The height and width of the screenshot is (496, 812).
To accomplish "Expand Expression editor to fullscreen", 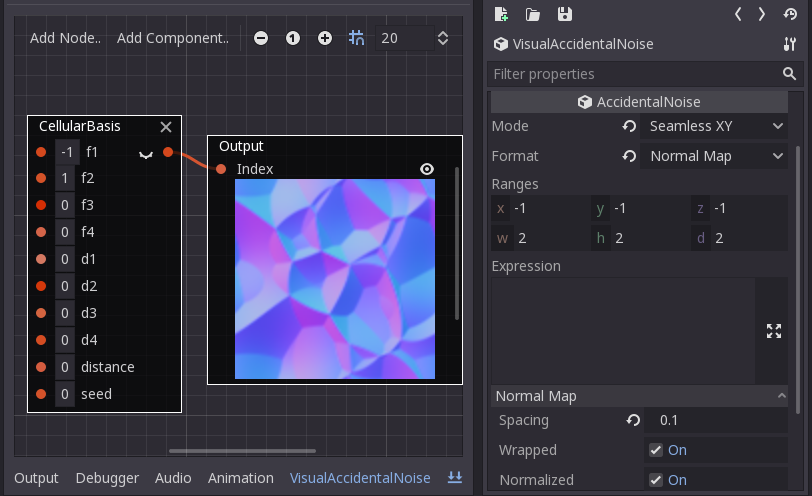I will (x=774, y=331).
